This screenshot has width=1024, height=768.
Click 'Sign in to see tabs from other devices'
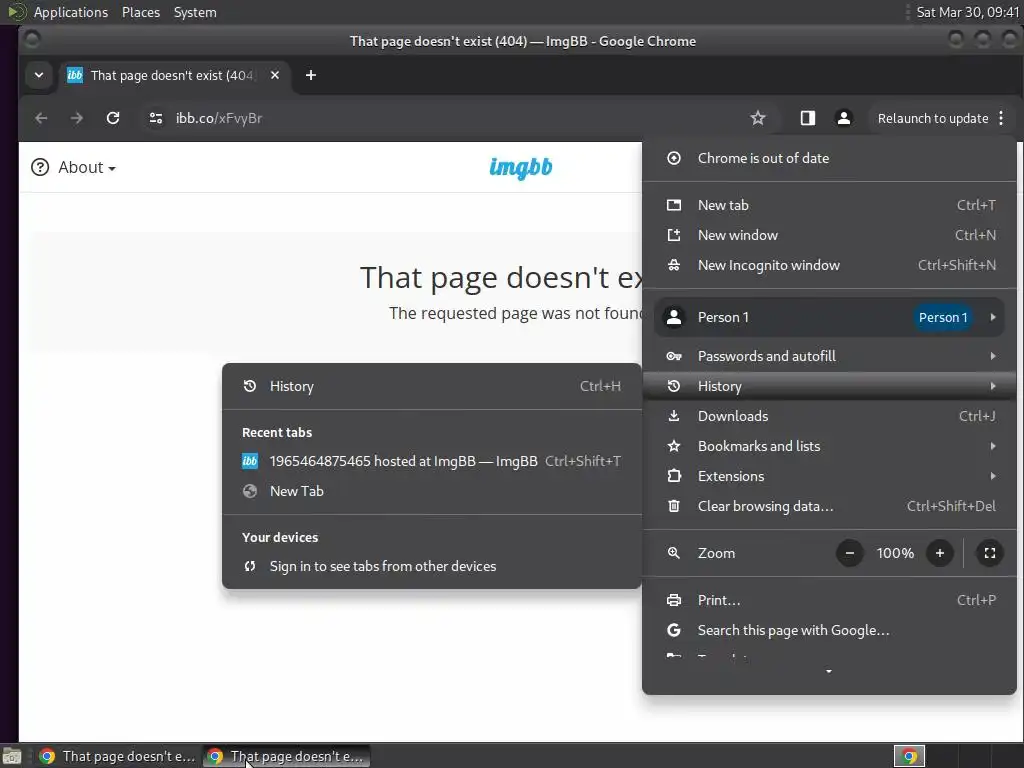pos(432,566)
